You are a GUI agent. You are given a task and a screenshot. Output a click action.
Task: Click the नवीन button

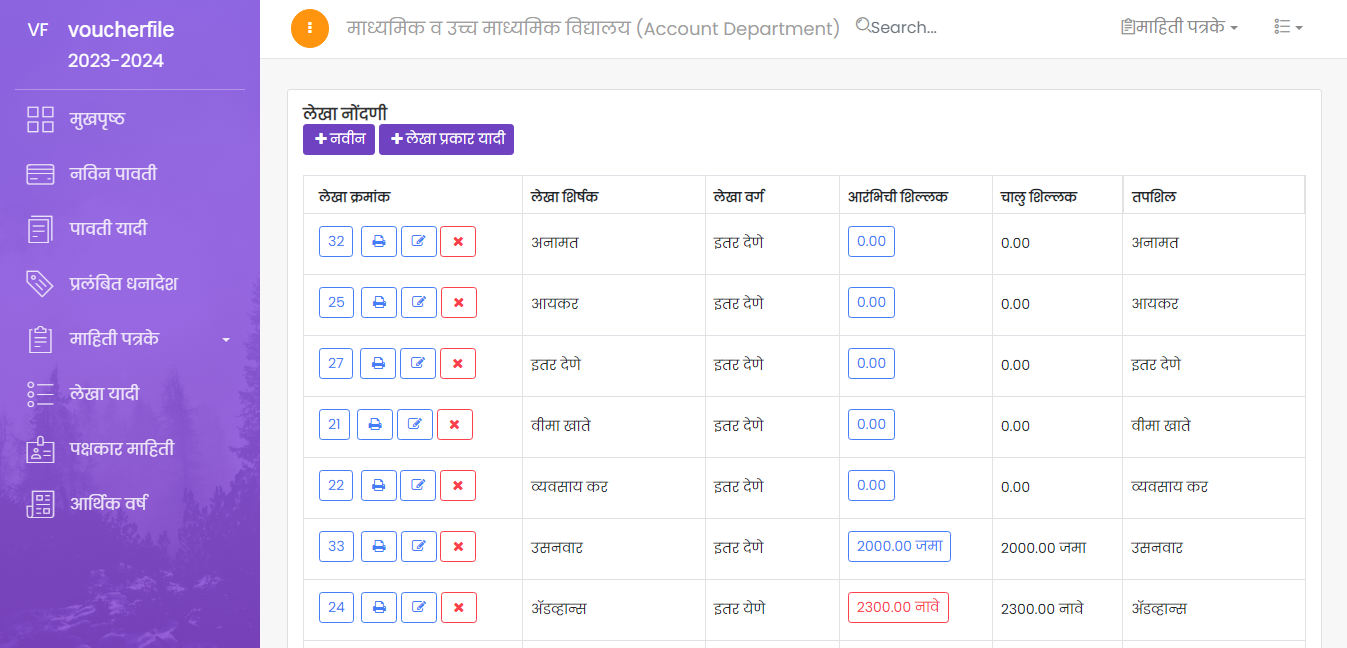[x=339, y=140]
